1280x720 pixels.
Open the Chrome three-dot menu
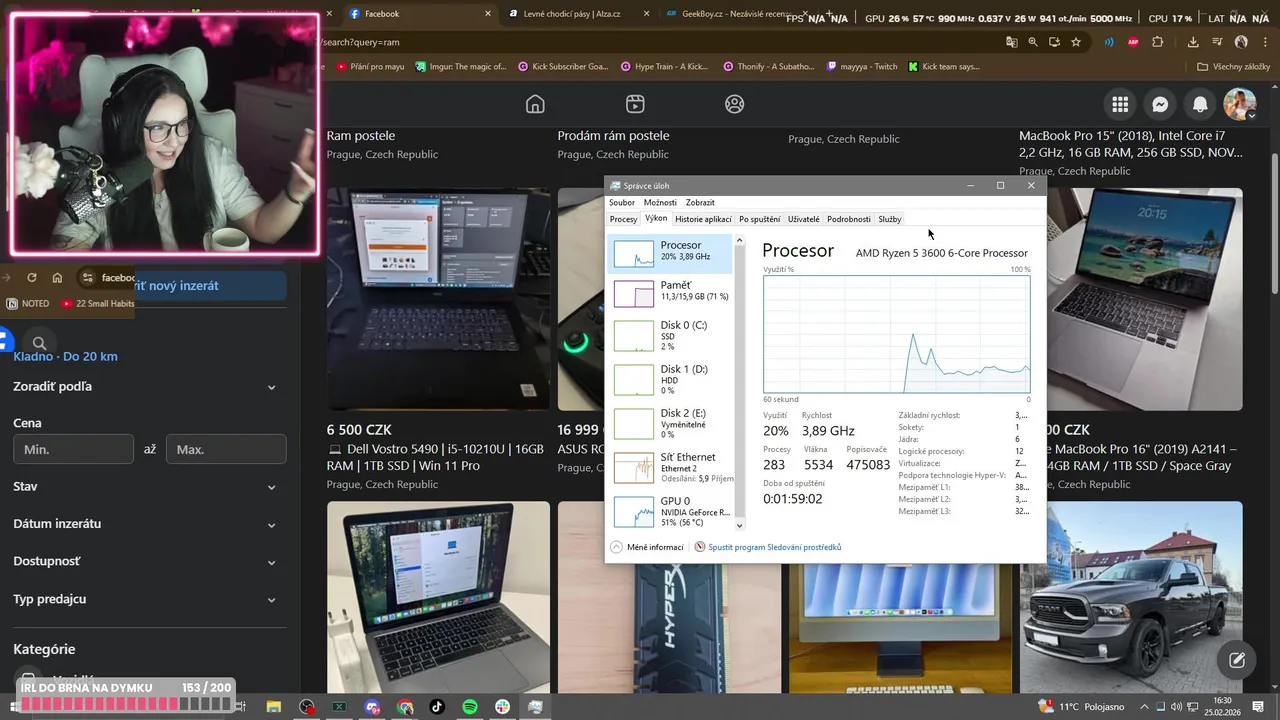1265,42
